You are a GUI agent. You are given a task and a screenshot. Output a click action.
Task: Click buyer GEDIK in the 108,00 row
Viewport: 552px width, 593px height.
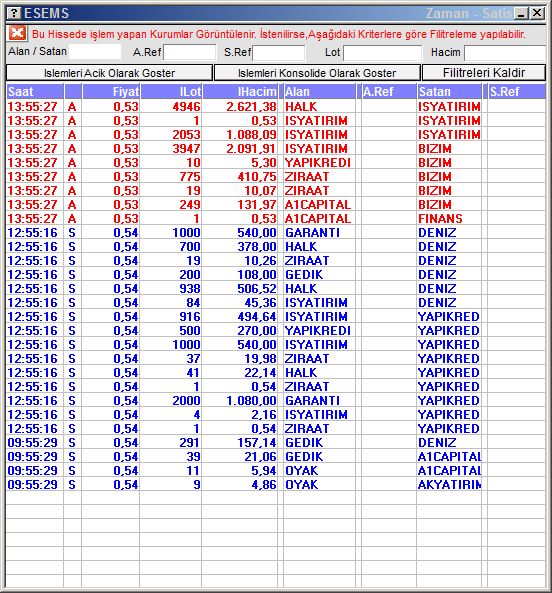tap(304, 275)
